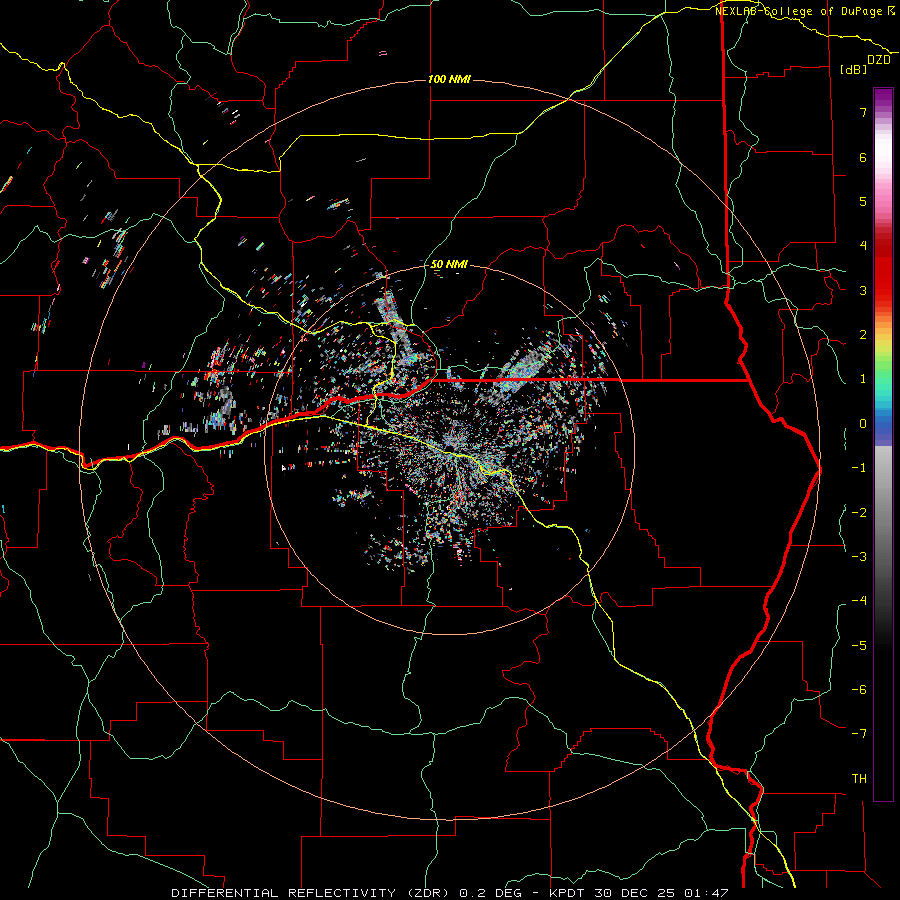Click the "-5" tick label on color scale

(859, 646)
